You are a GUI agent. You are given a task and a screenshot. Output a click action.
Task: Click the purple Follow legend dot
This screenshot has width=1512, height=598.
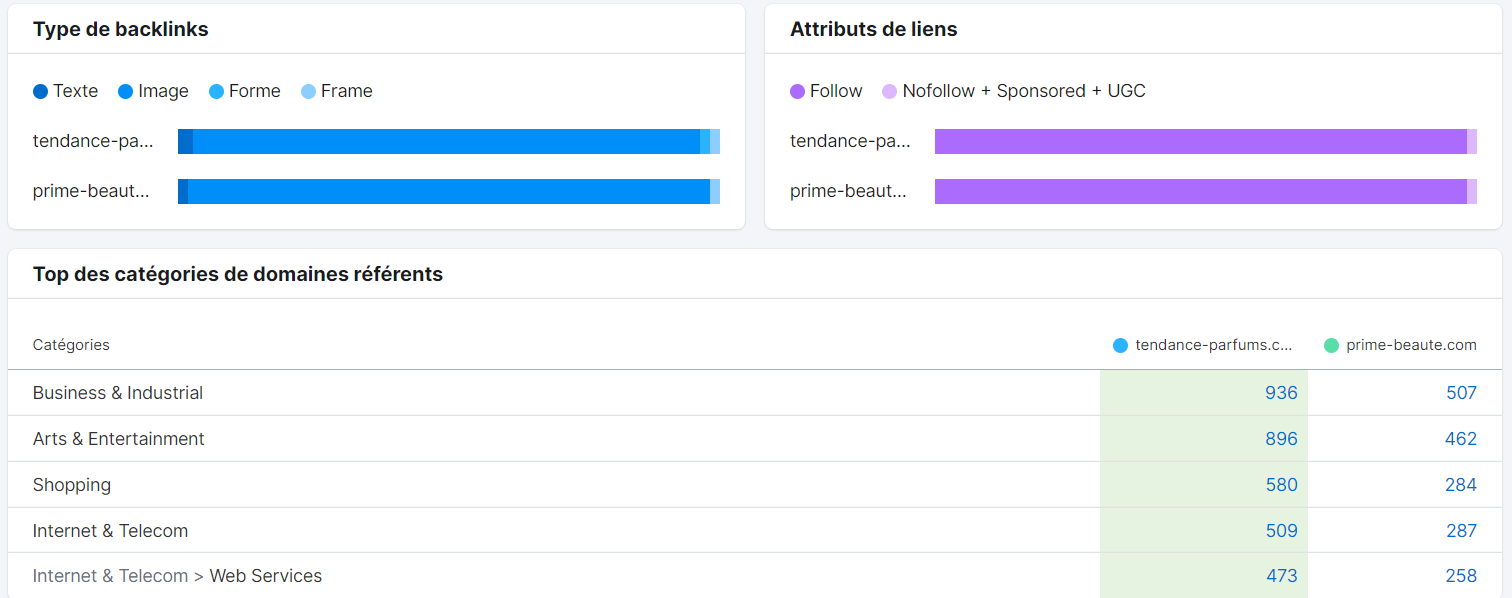pos(797,91)
